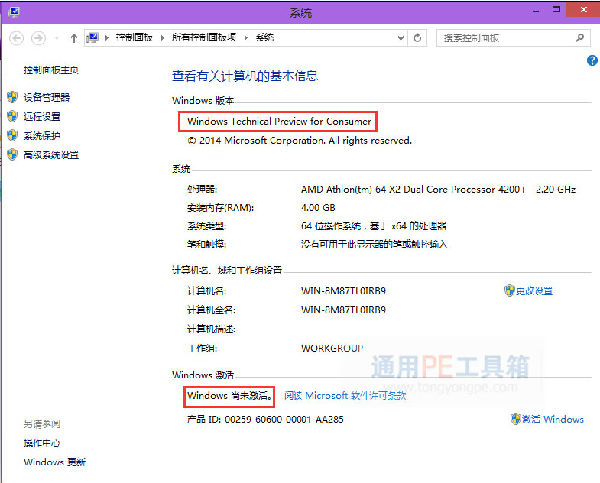Viewport: 600px width, 483px height.
Task: Click shield icon beside 系统保护
Action: [x=13, y=135]
